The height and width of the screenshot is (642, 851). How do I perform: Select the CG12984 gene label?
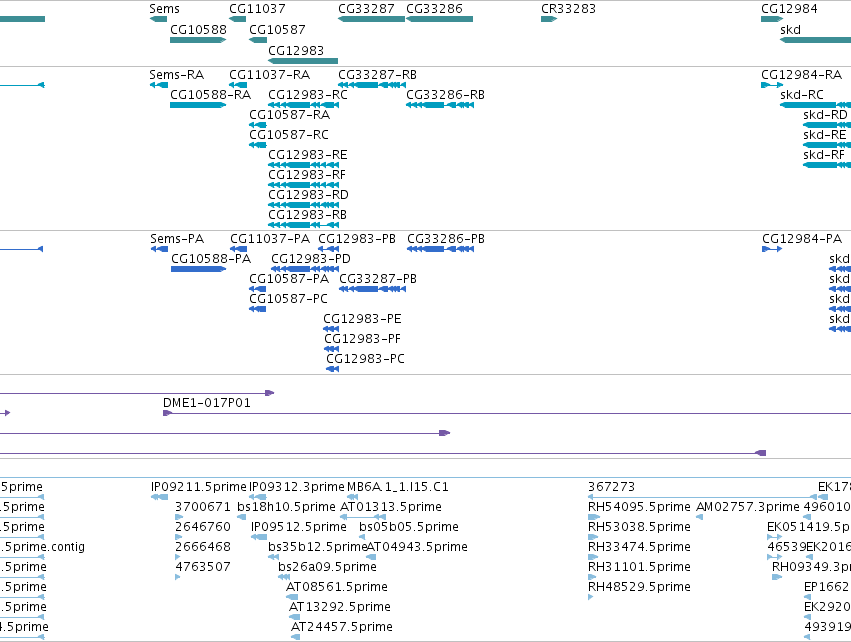[x=789, y=9]
